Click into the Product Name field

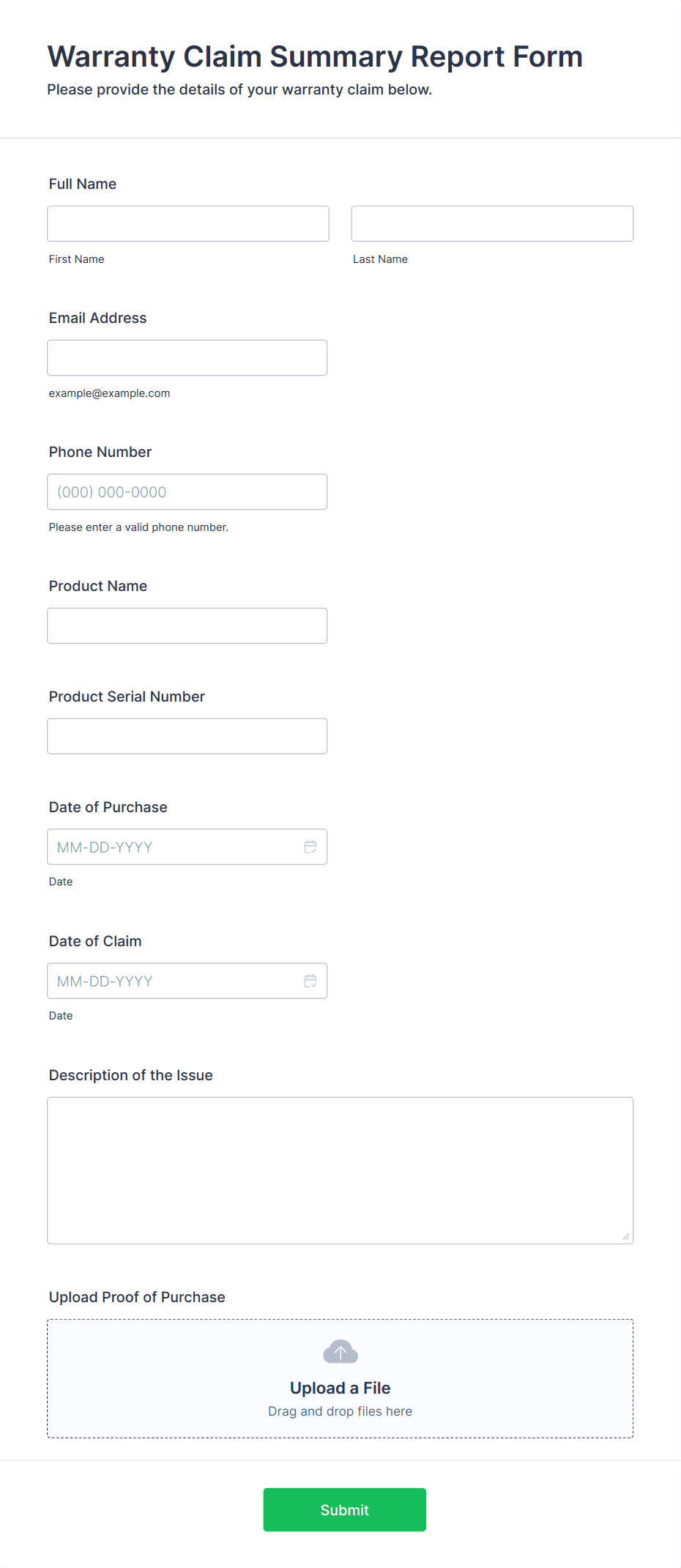tap(187, 625)
